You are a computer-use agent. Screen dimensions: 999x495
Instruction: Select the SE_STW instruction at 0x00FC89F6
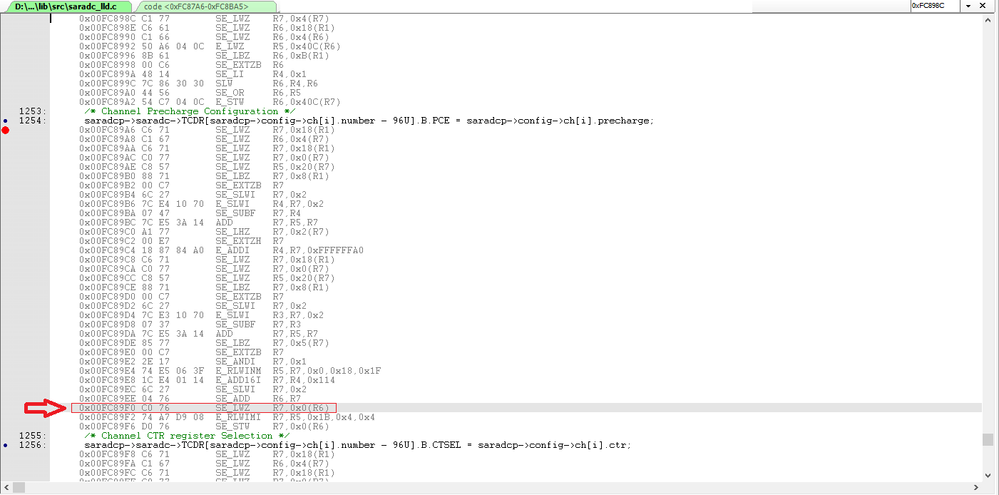coord(206,426)
